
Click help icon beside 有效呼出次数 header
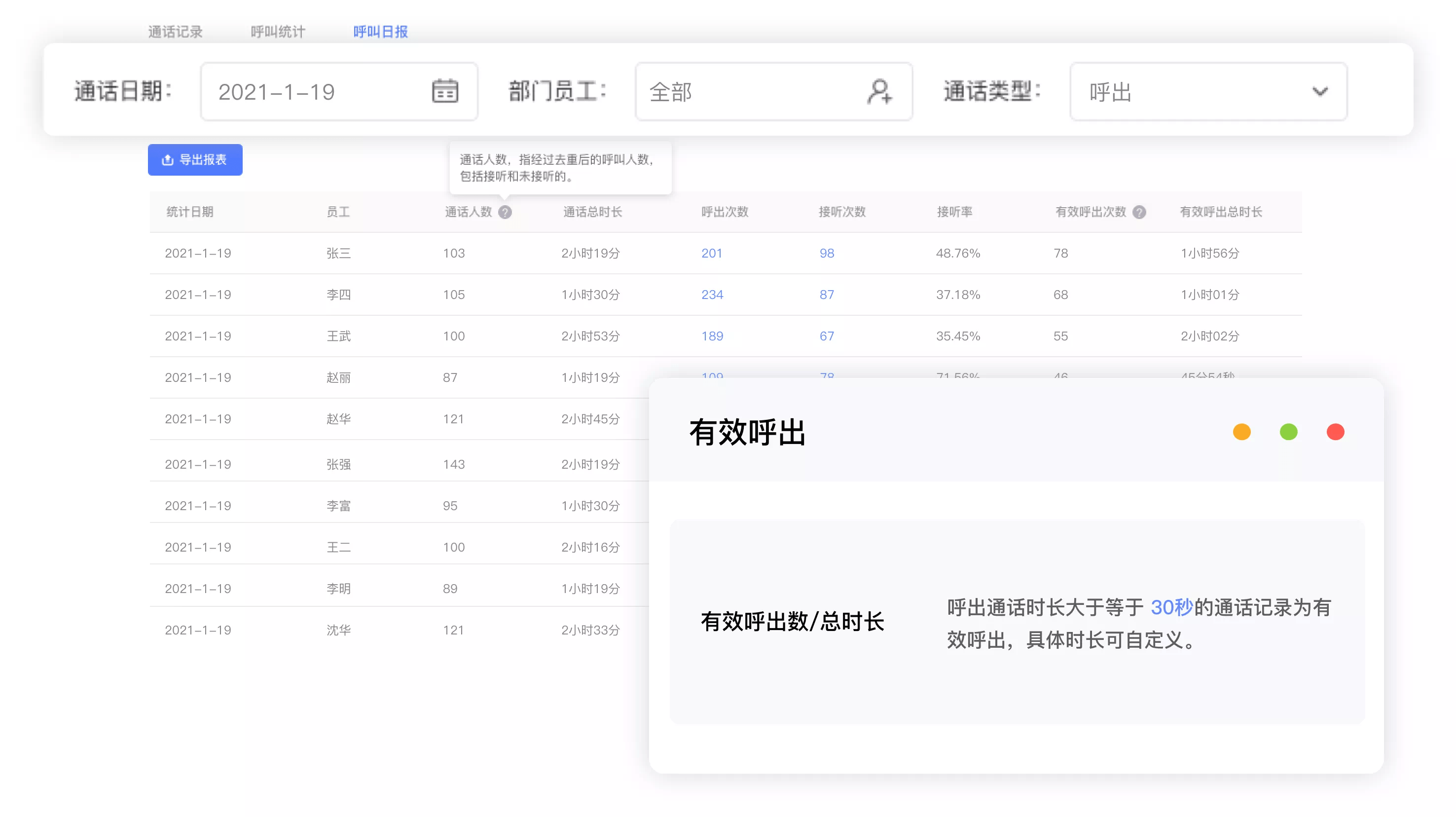1139,212
